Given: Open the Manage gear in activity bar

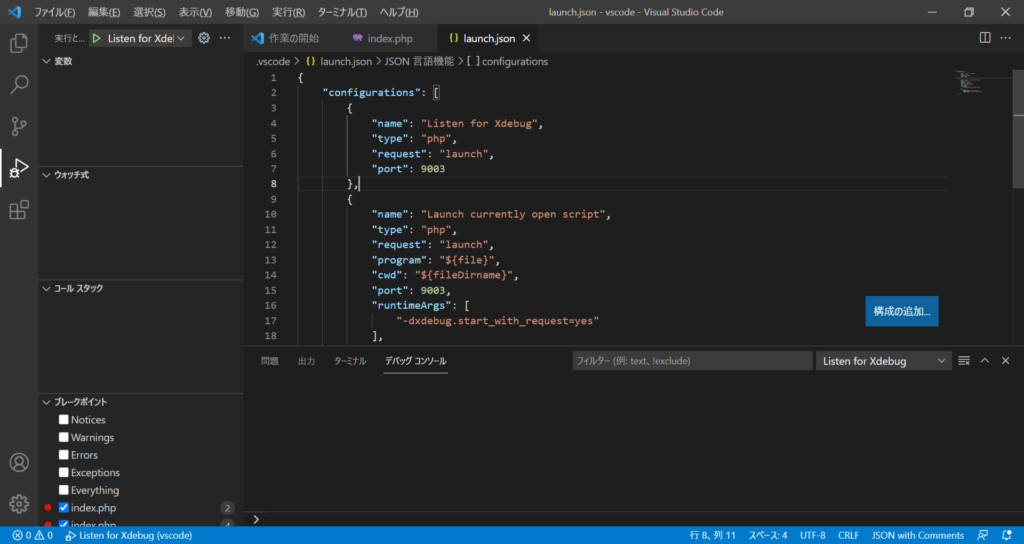Looking at the screenshot, I should point(19,504).
